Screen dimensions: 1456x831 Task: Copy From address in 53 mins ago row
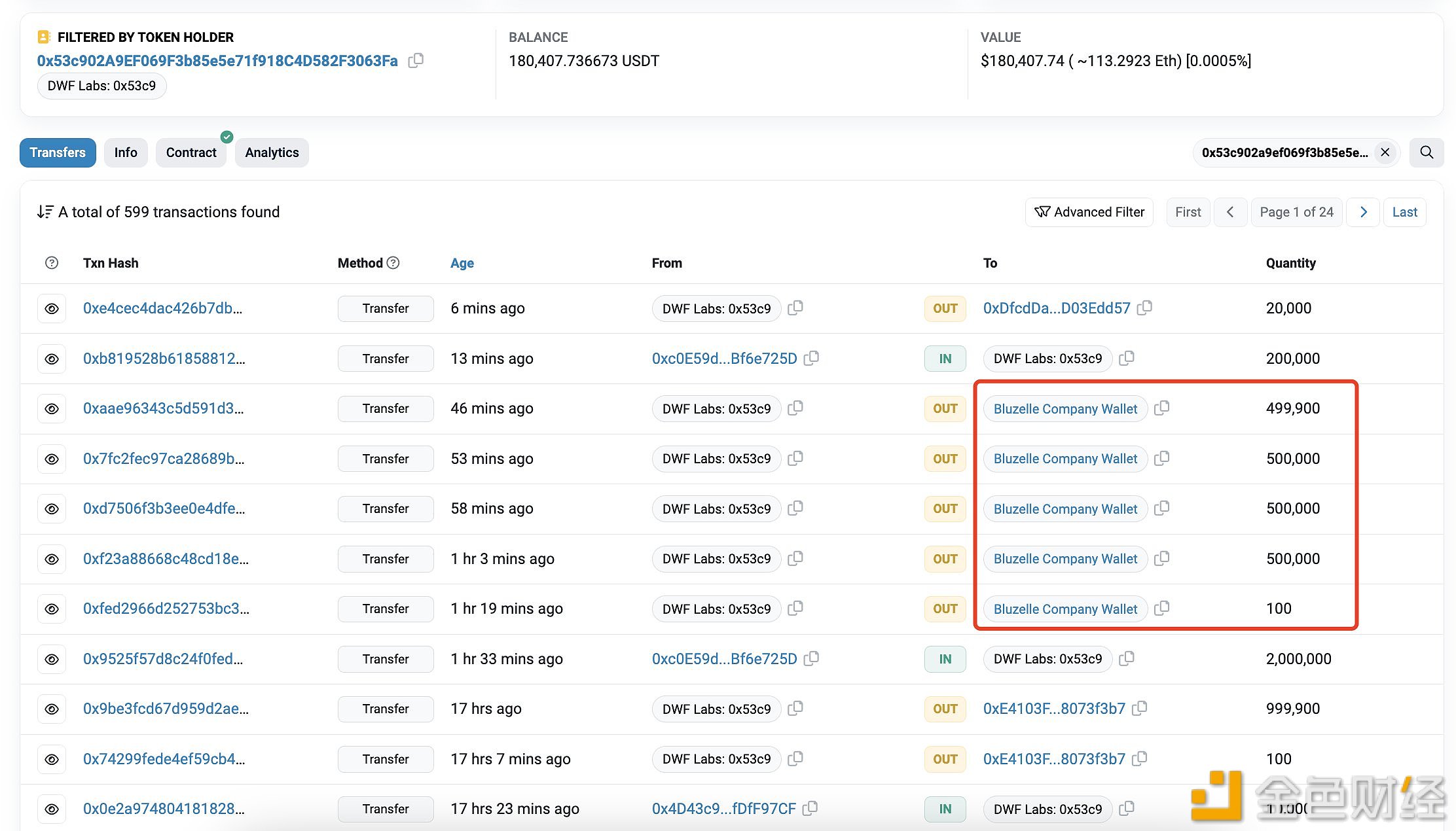pos(795,458)
